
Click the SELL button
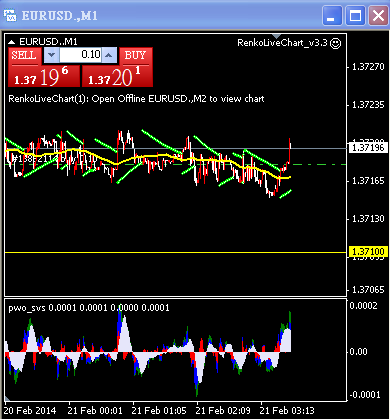point(25,56)
